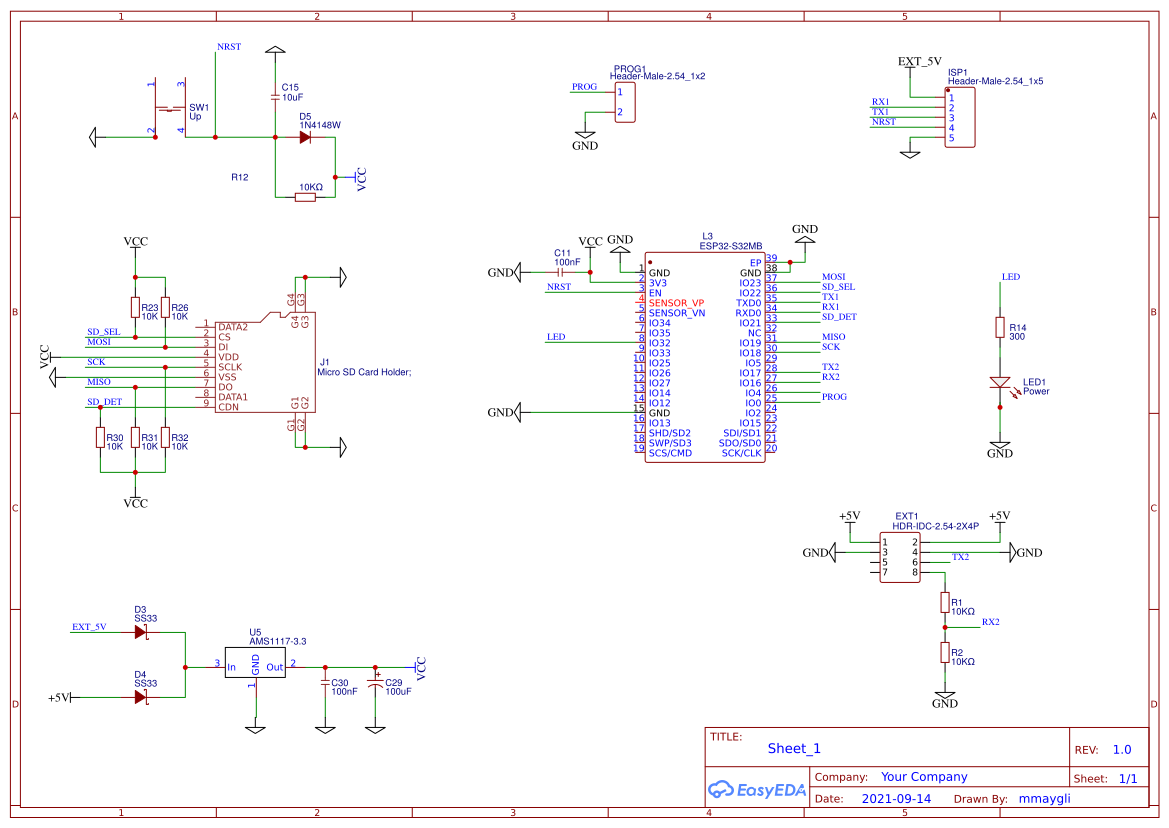Select the D4 SS33 Schottky diode
The image size is (1169, 828).
[141, 697]
